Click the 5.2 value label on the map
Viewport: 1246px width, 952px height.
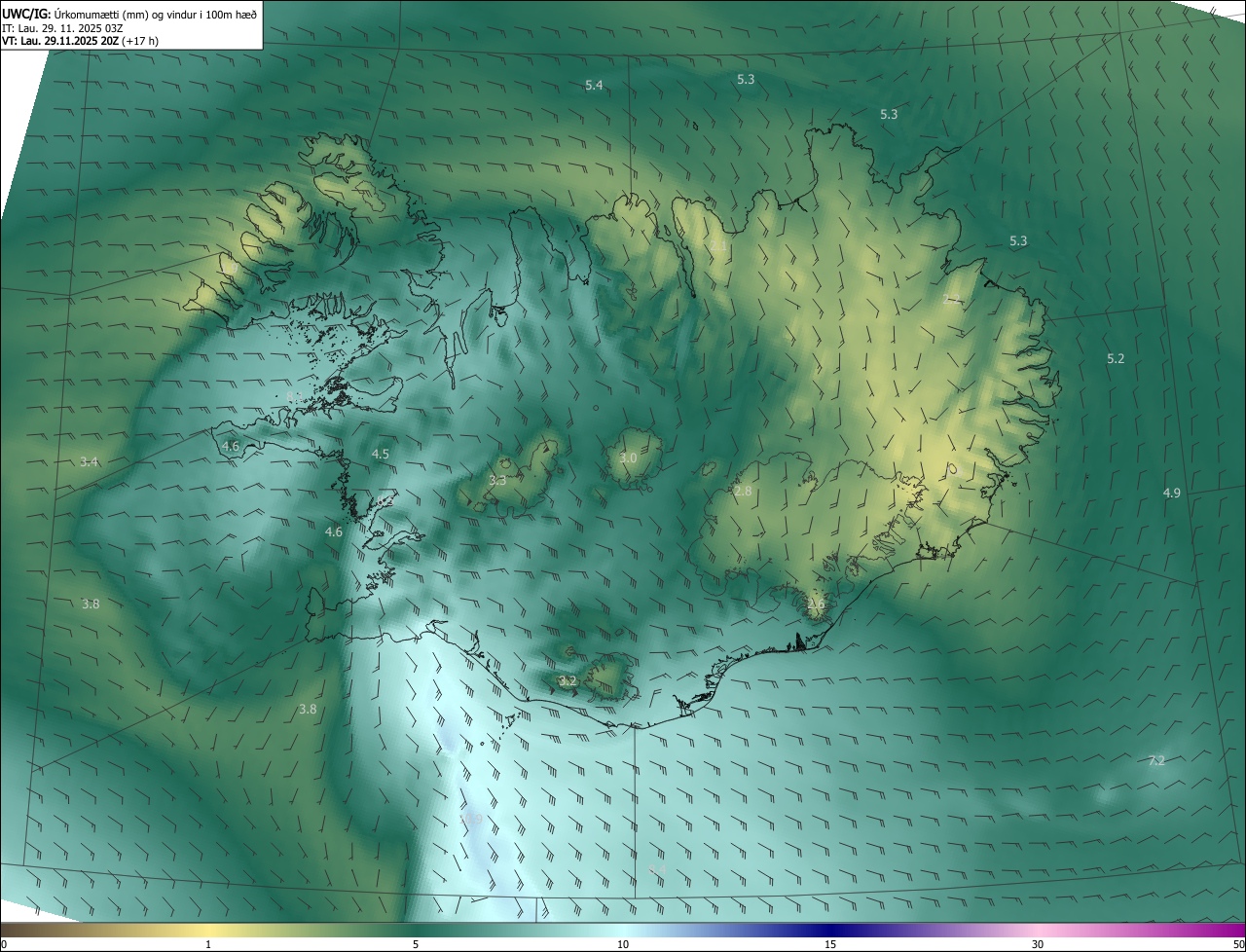point(1116,359)
